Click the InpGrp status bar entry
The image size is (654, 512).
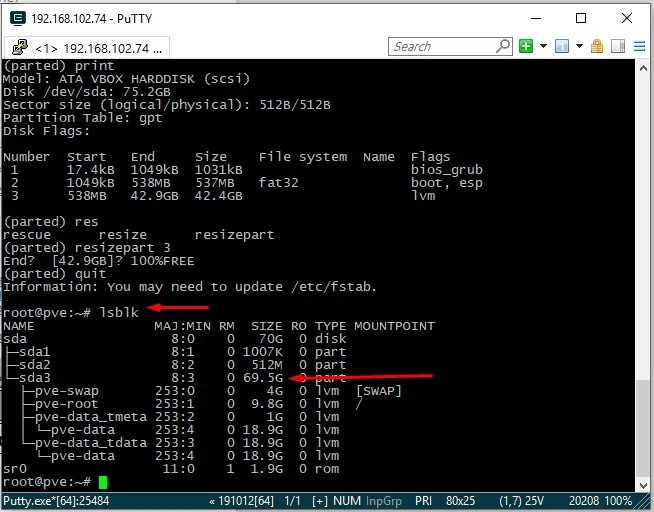[x=384, y=501]
